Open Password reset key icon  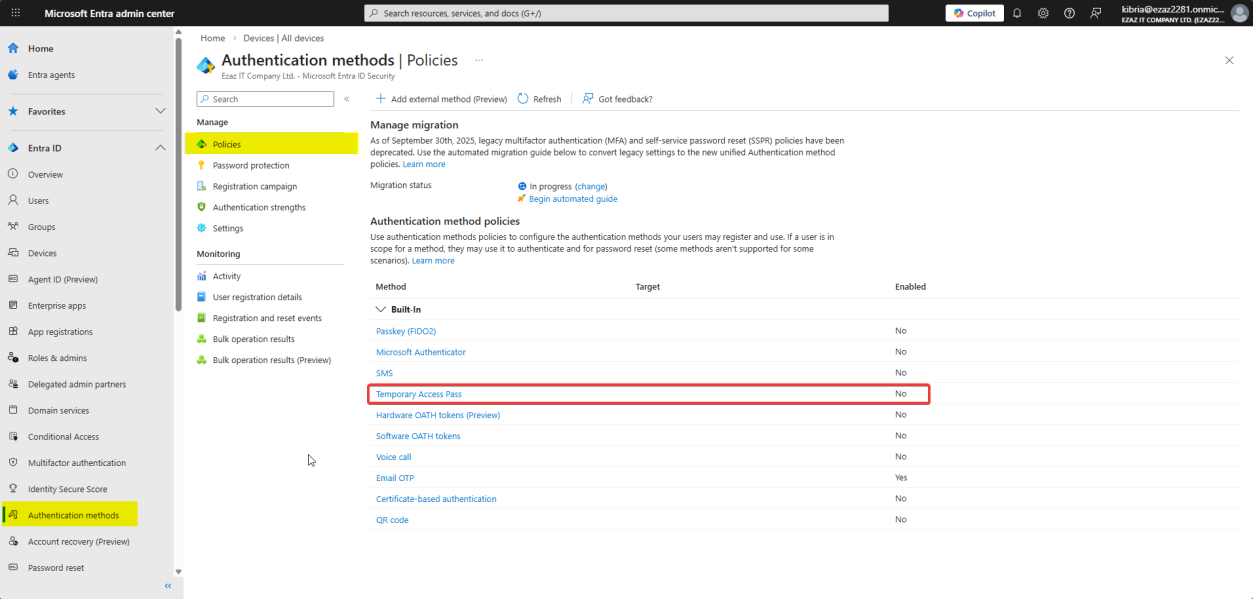(x=13, y=568)
